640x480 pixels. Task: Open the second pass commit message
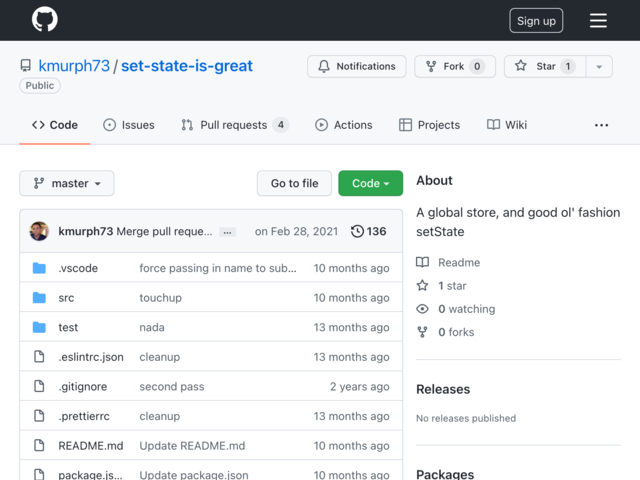[172, 387]
